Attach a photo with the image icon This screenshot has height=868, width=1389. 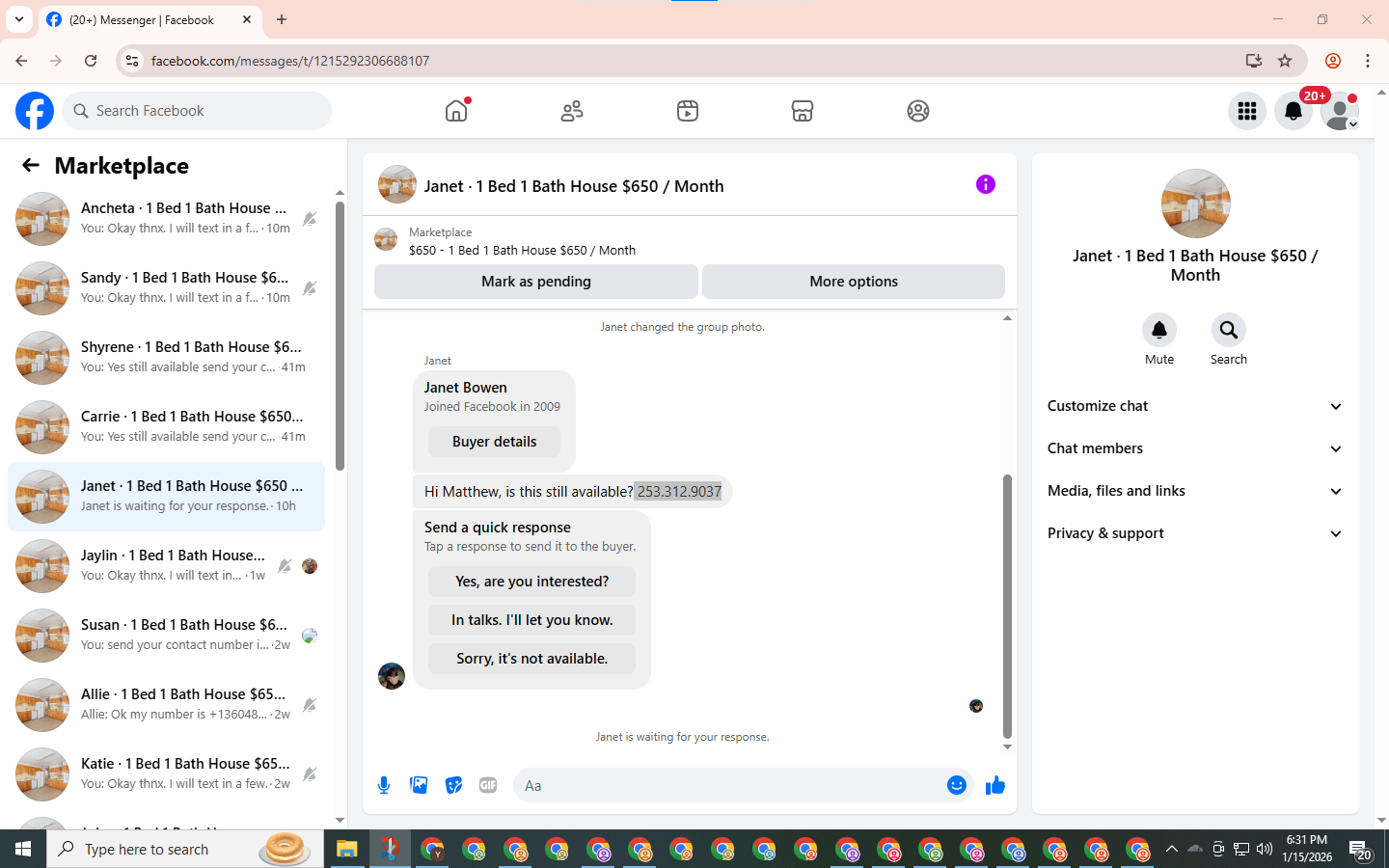tap(419, 785)
